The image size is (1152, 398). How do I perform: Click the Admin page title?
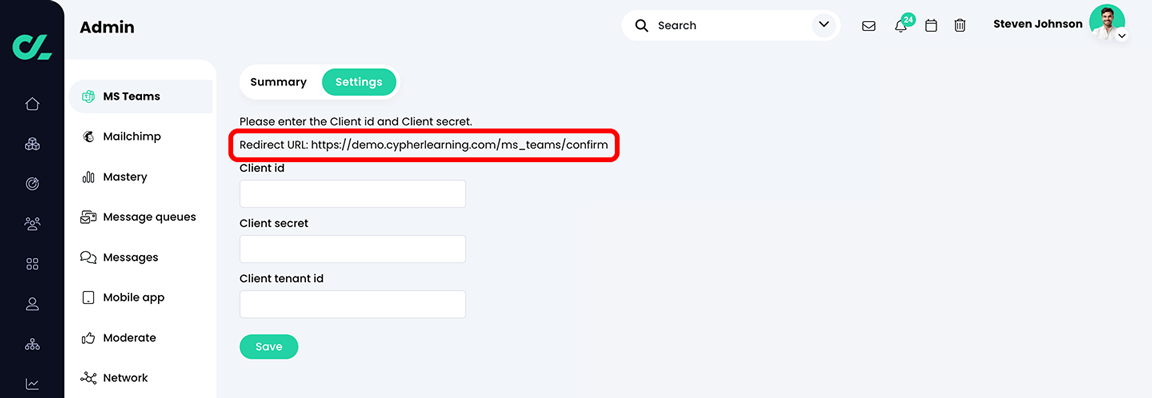click(x=107, y=28)
